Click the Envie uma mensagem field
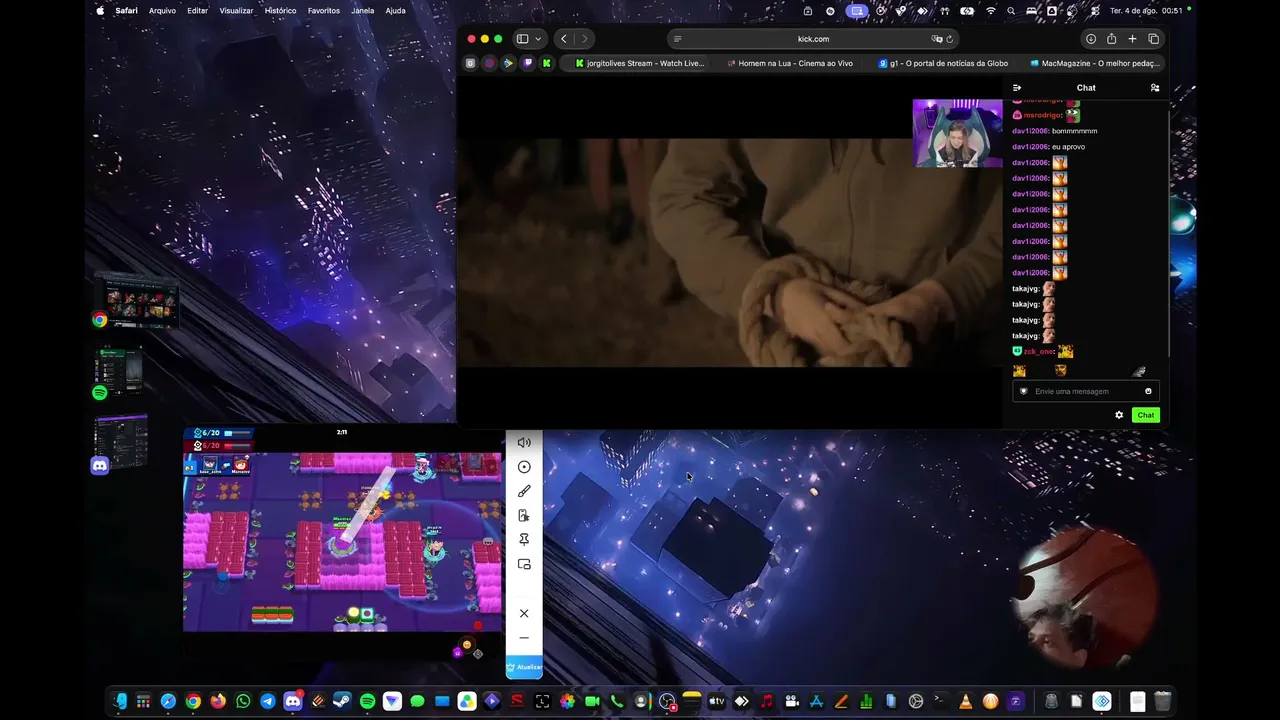The height and width of the screenshot is (720, 1280). [1086, 391]
